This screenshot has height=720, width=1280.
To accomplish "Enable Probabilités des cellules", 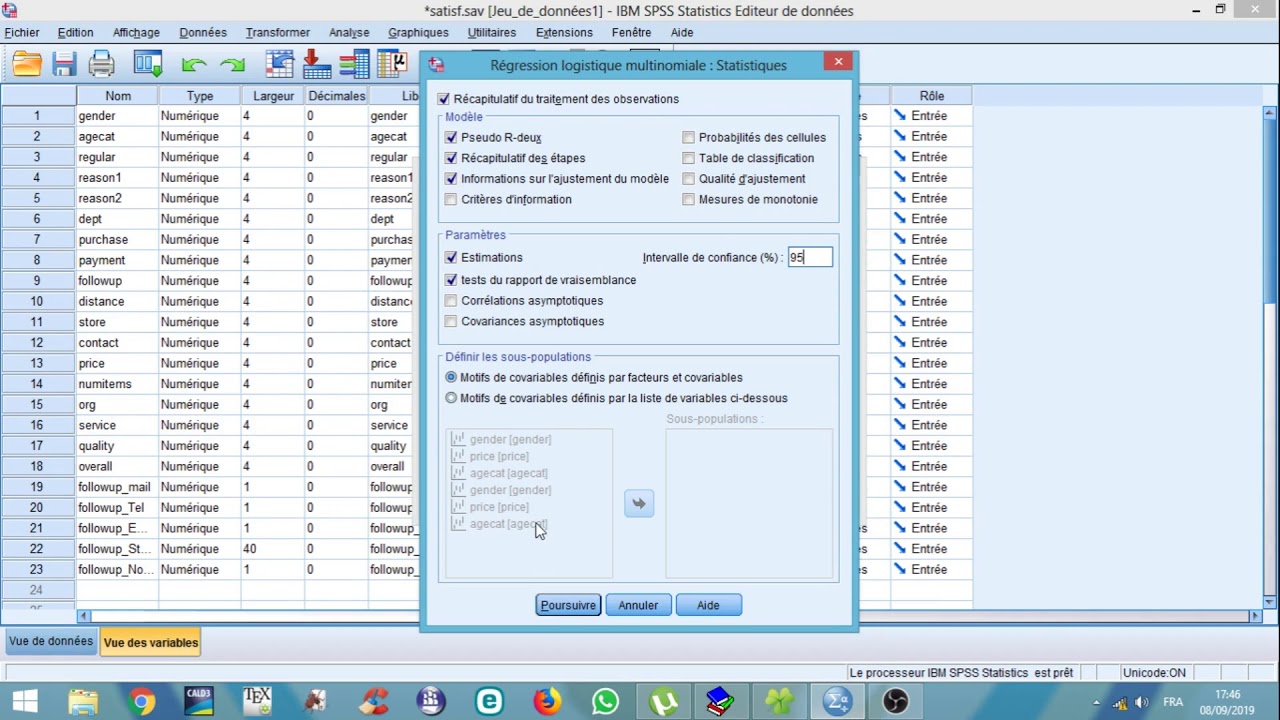I will (689, 137).
